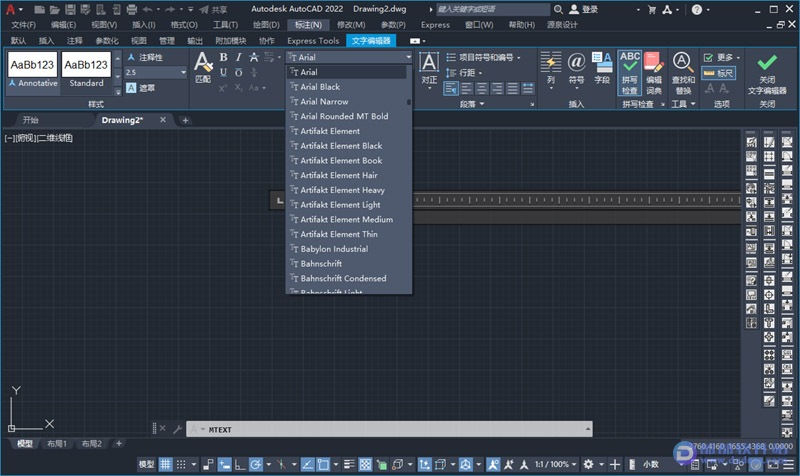This screenshot has height=476, width=800.
Task: Click the right-align paragraph icon
Action: [x=497, y=88]
